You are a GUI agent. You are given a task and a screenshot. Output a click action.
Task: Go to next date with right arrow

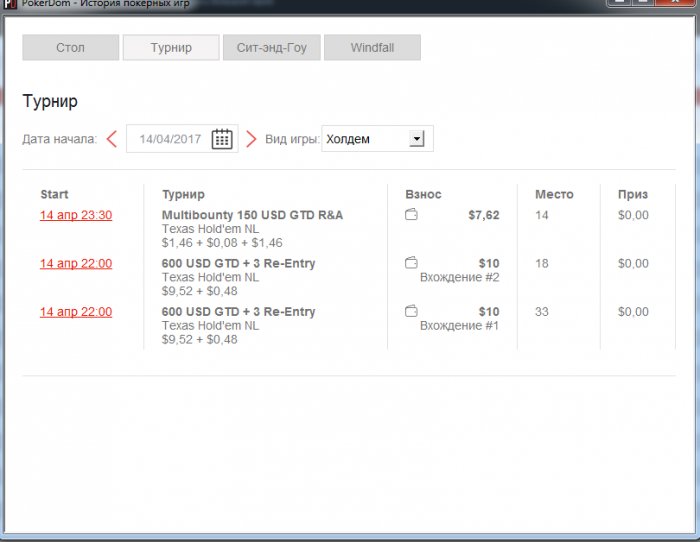[251, 139]
